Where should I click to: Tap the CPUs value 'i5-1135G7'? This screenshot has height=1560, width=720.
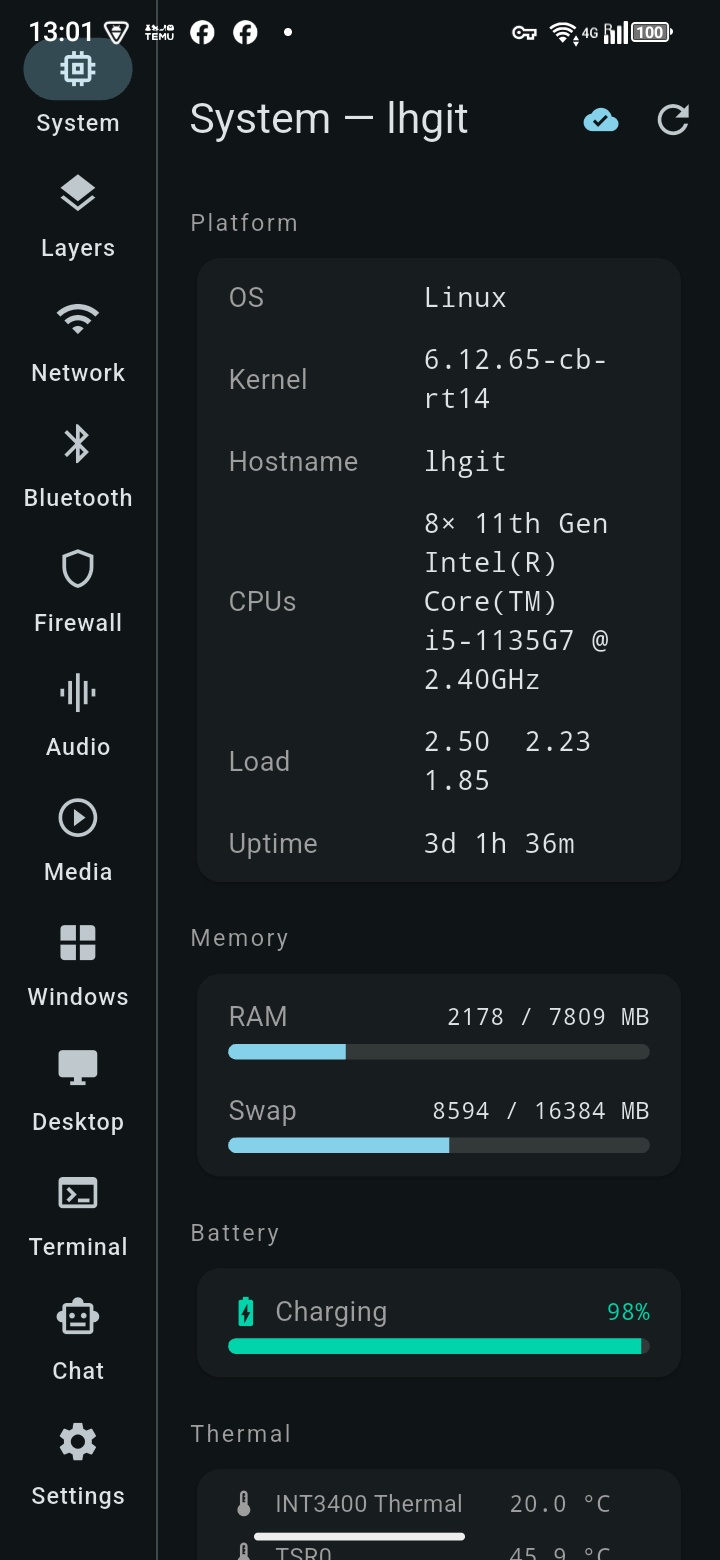(x=500, y=640)
